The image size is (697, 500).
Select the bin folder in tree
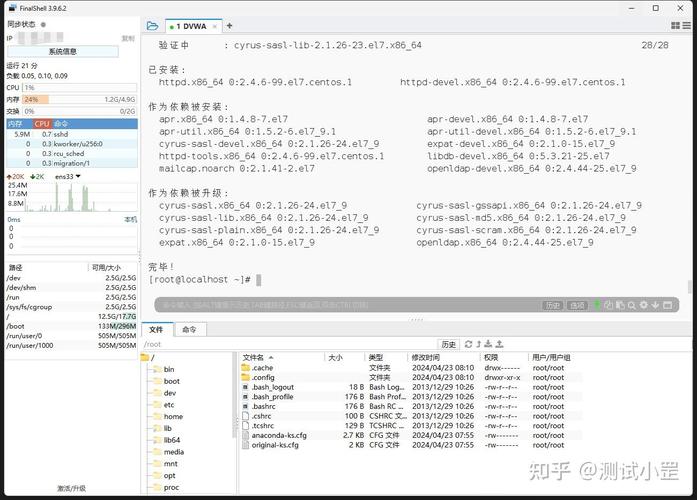tap(164, 369)
